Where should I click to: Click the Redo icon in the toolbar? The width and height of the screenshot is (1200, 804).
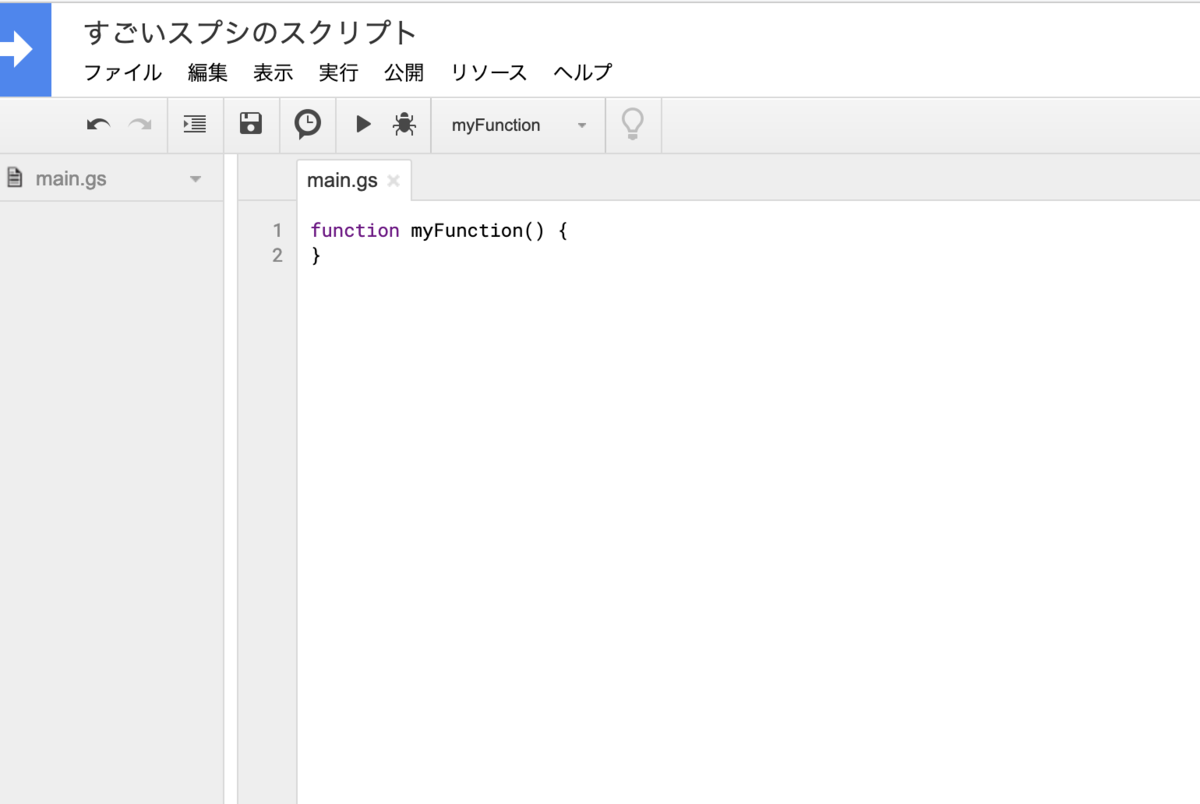[x=138, y=124]
